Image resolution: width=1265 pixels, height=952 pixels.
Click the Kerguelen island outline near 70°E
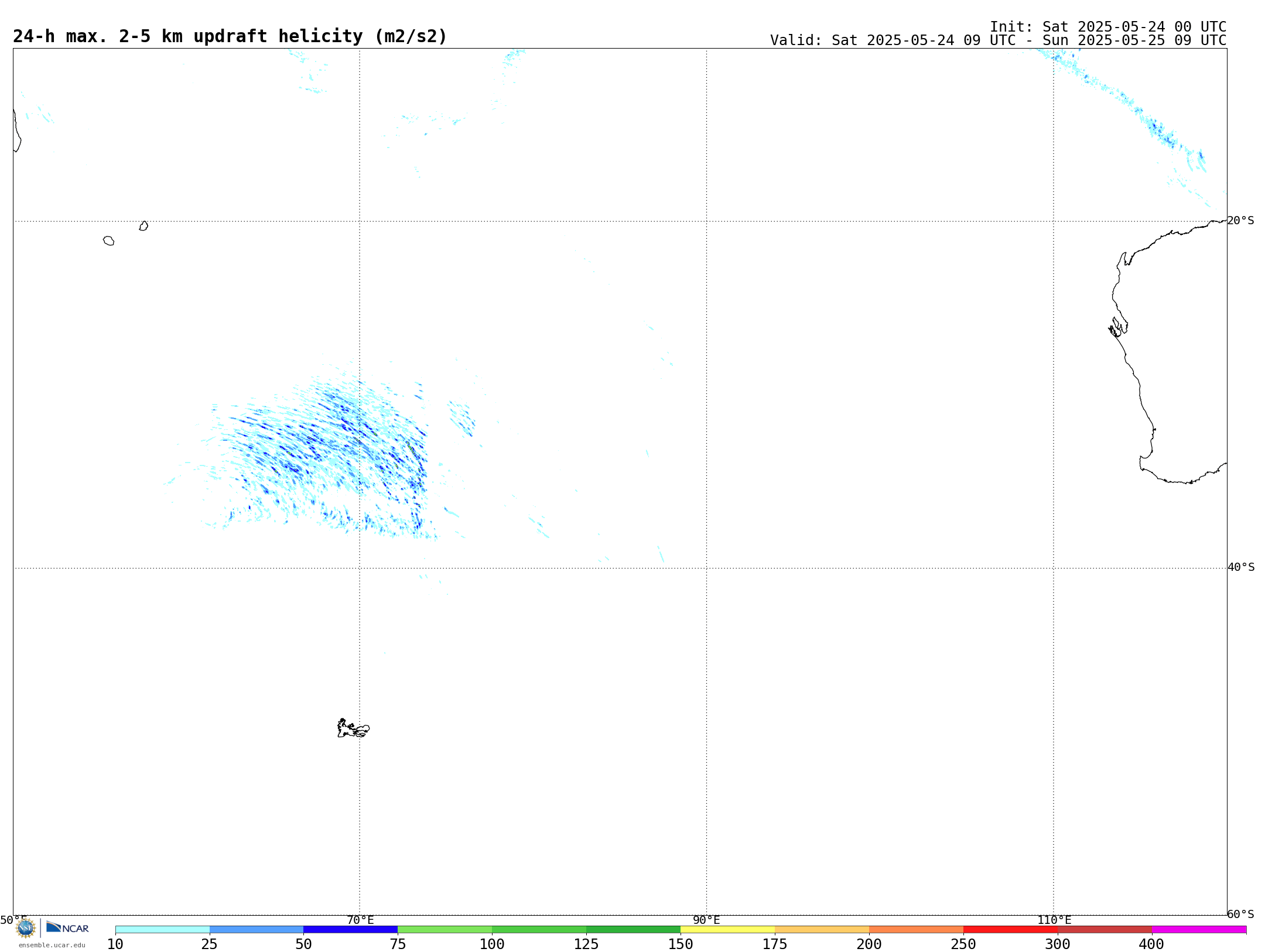point(353,728)
